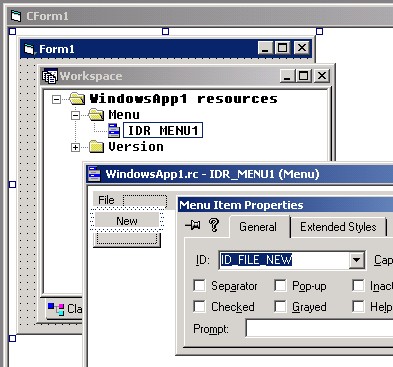Click the CForm1 title bar icon

pos(16,16)
